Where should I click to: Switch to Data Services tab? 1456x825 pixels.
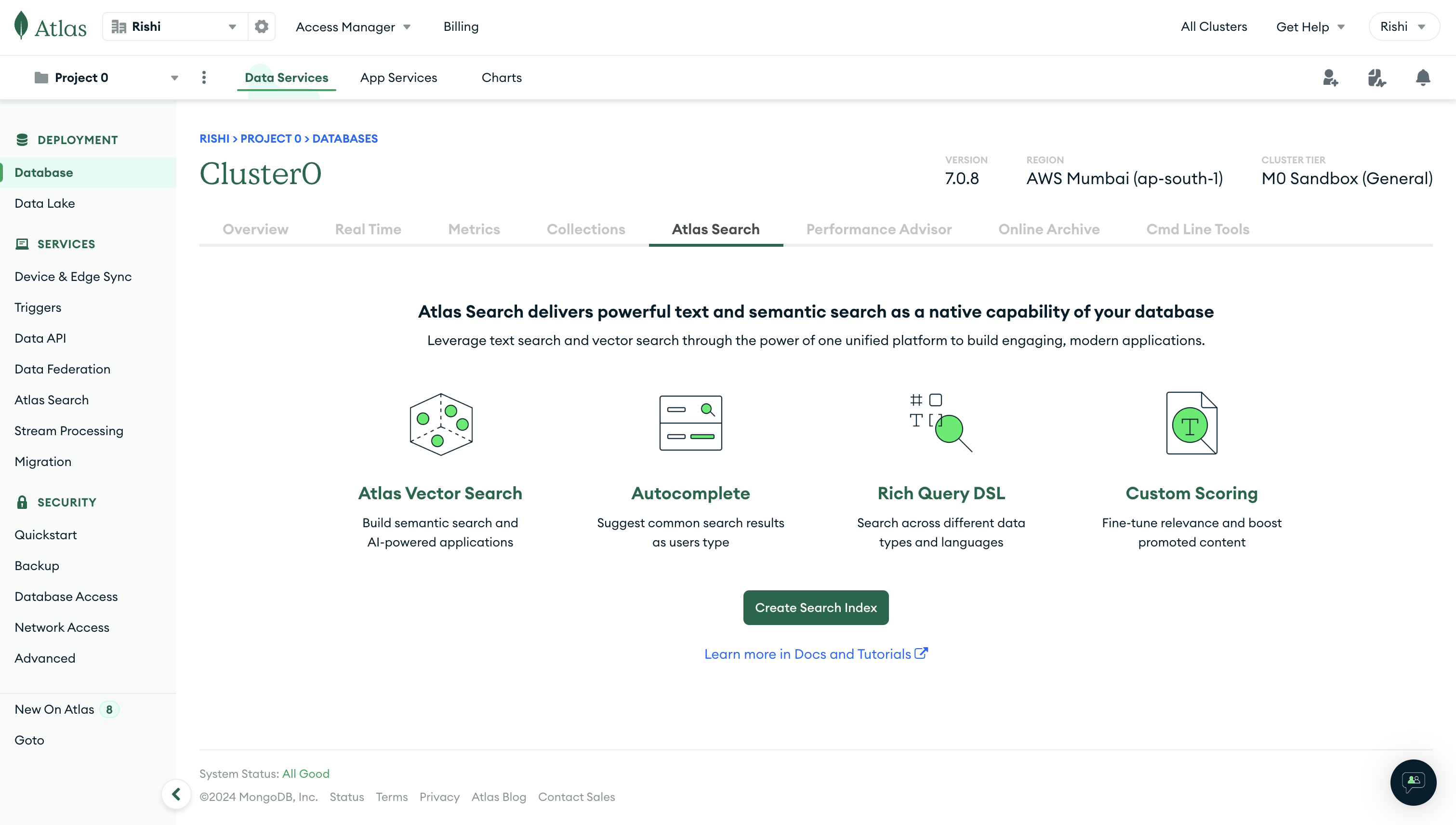(x=286, y=78)
